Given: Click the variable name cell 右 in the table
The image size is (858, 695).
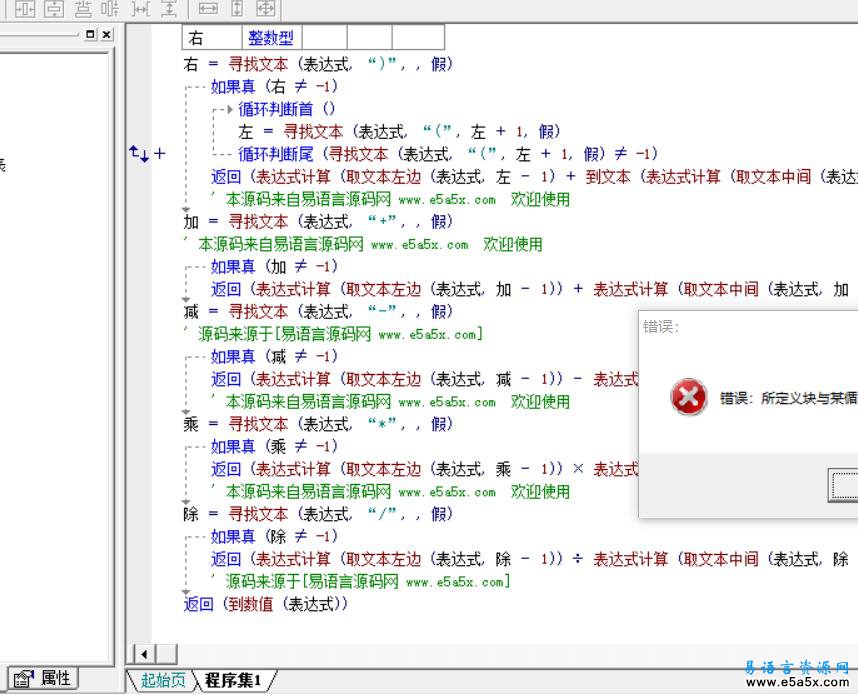Looking at the screenshot, I should (x=196, y=38).
